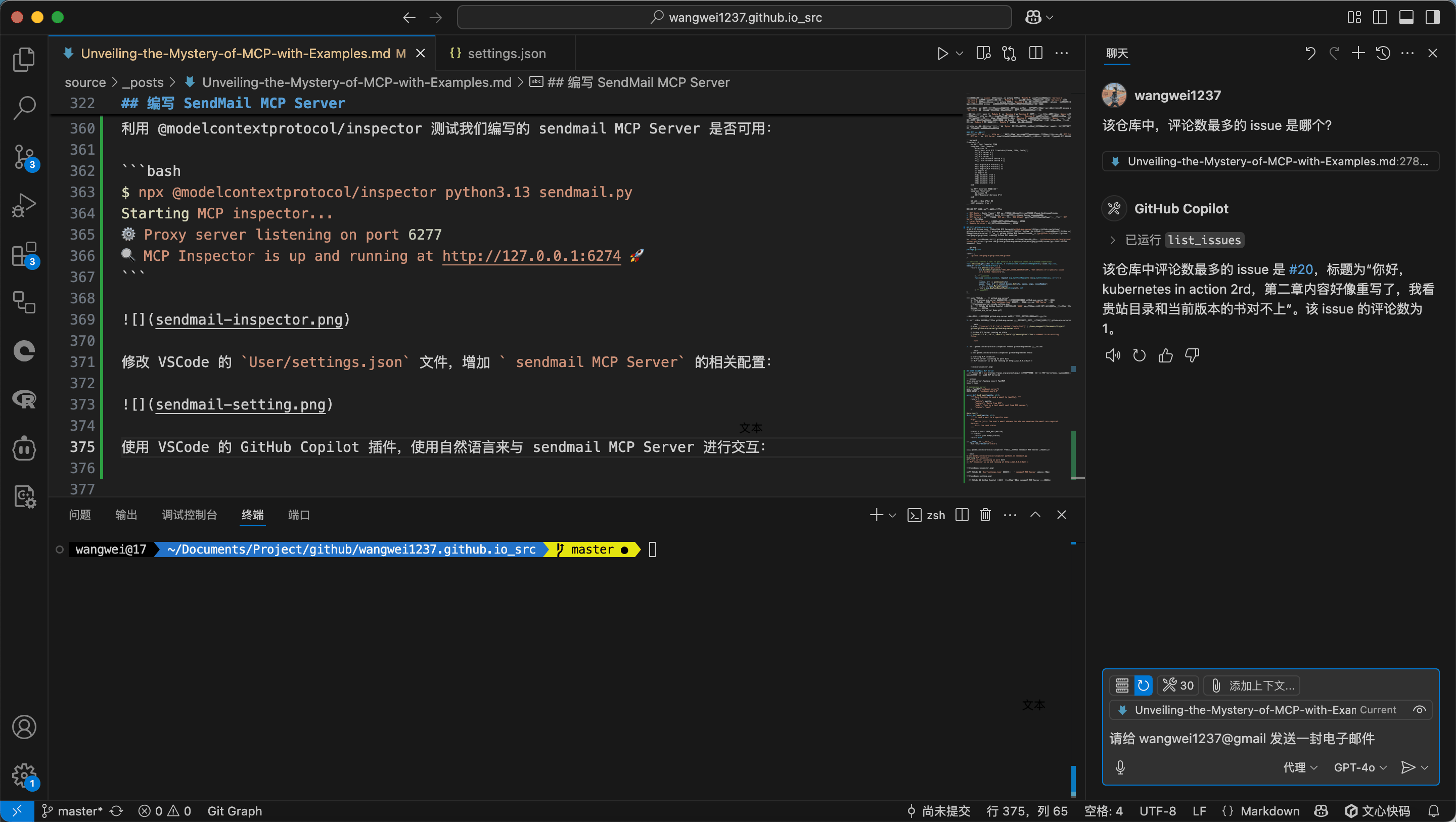1456x822 pixels.
Task: Read Copilot response aloud speaker icon
Action: click(x=1112, y=355)
